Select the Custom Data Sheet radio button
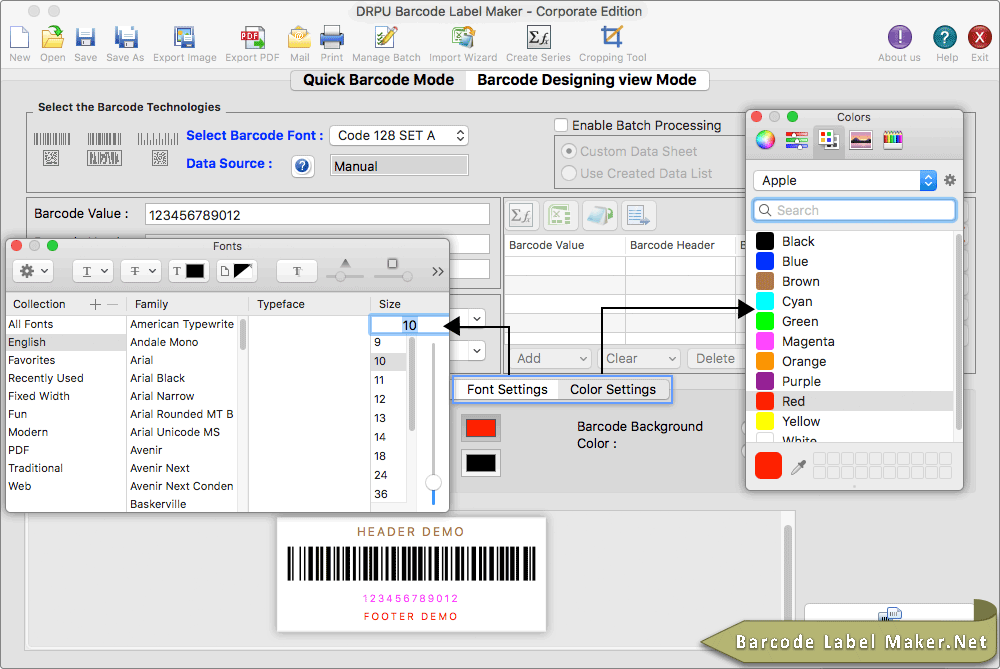Viewport: 1000px width, 669px height. (568, 152)
